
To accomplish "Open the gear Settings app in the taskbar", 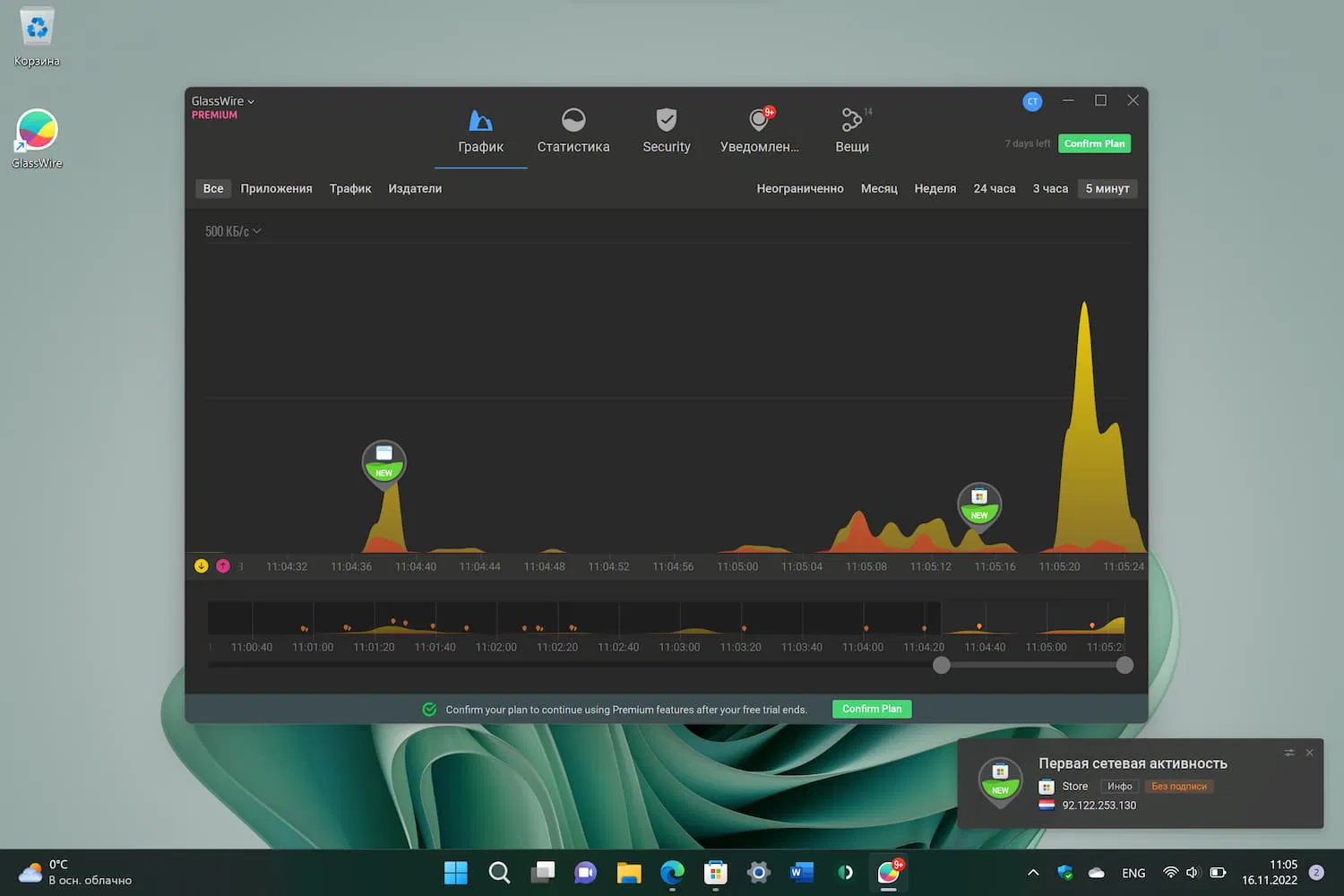I will pos(758,873).
